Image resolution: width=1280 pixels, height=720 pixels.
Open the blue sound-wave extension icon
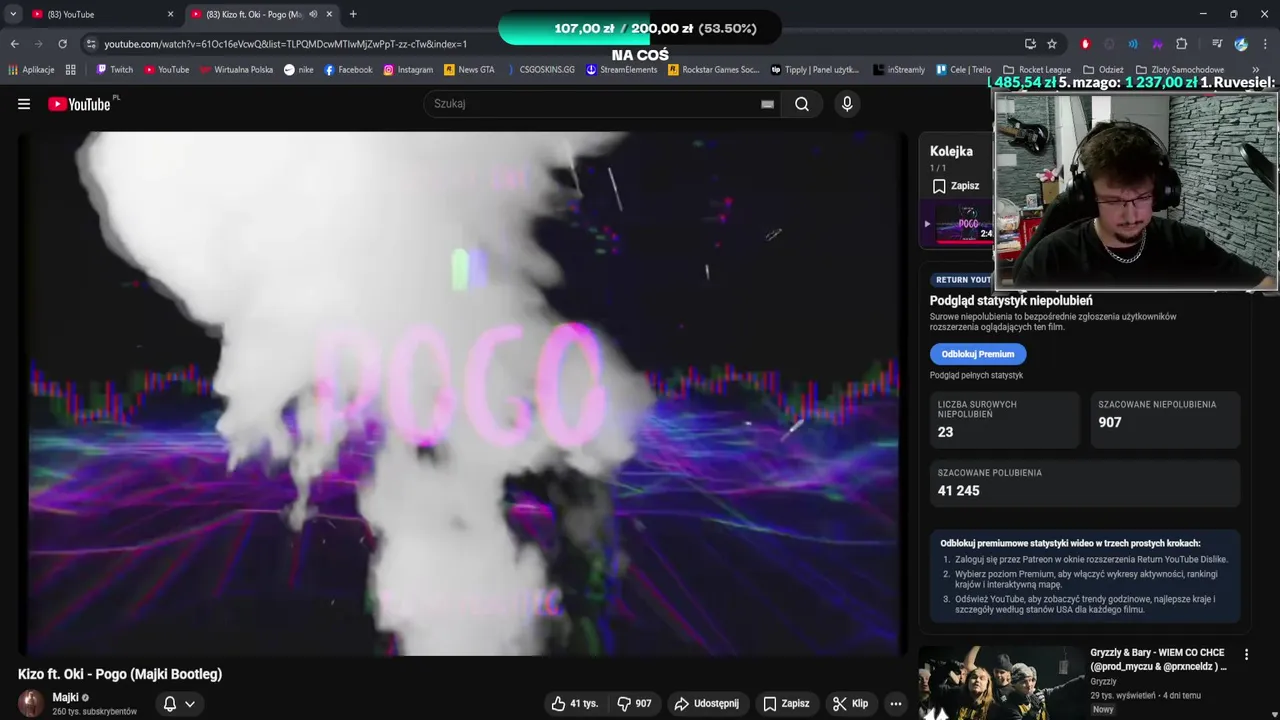[1133, 44]
